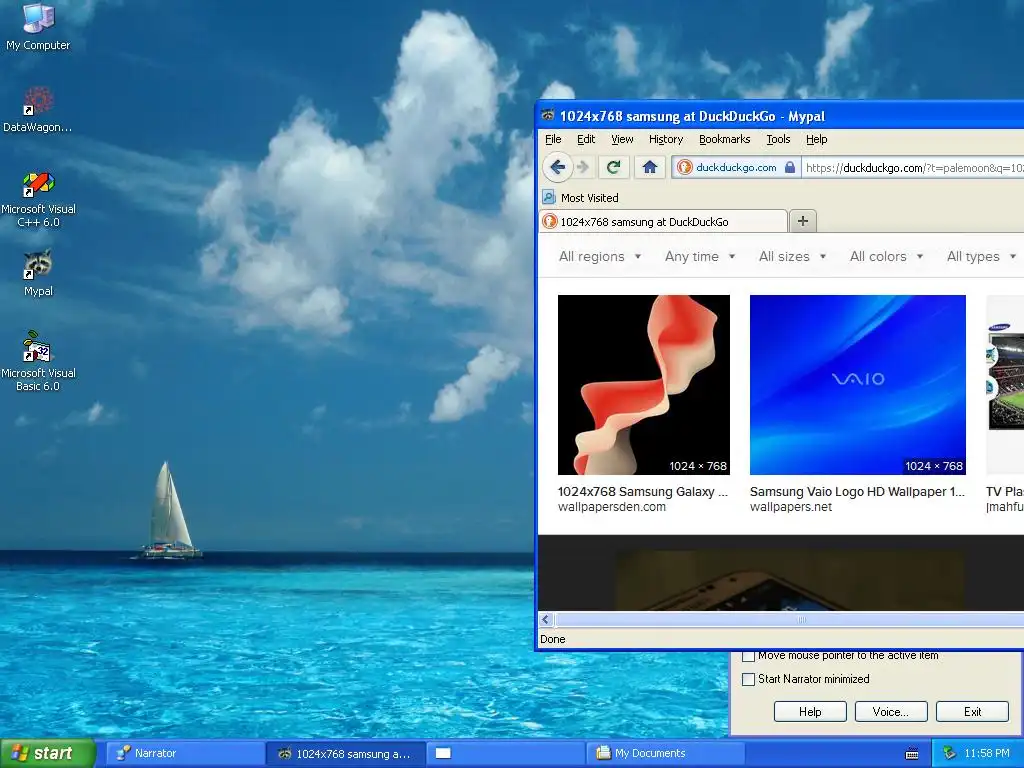Click the Windows start button
1024x768 pixels.
pos(47,753)
